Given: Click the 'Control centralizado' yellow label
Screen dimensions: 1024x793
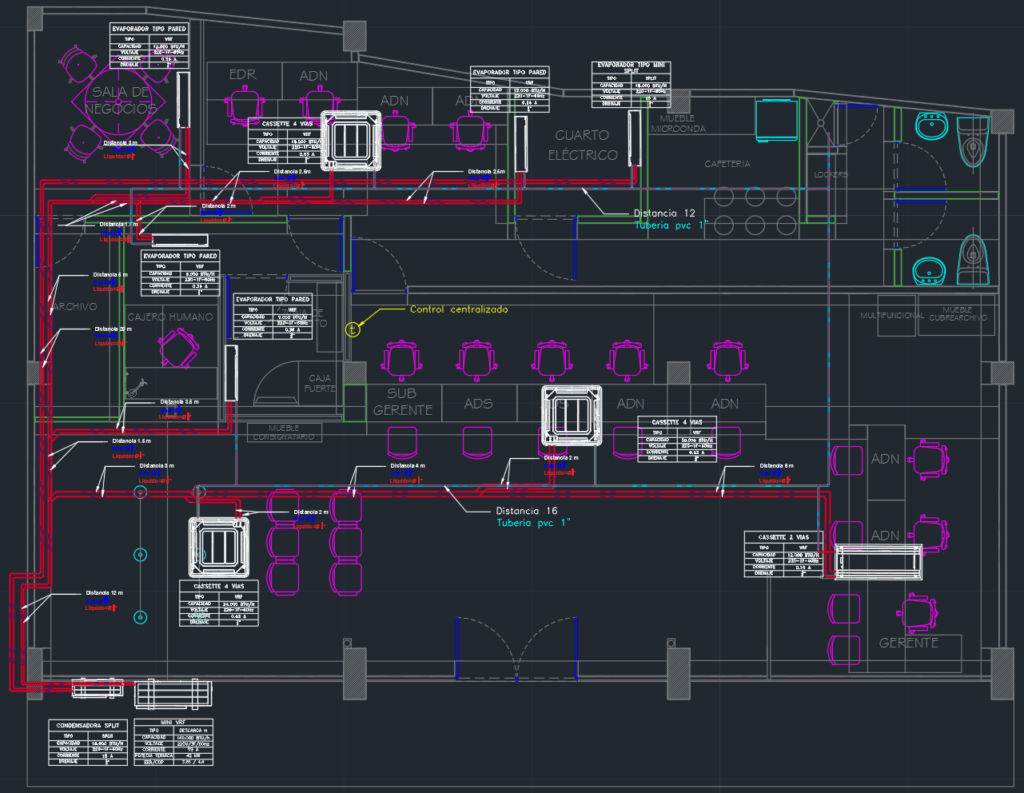Looking at the screenshot, I should tap(458, 310).
